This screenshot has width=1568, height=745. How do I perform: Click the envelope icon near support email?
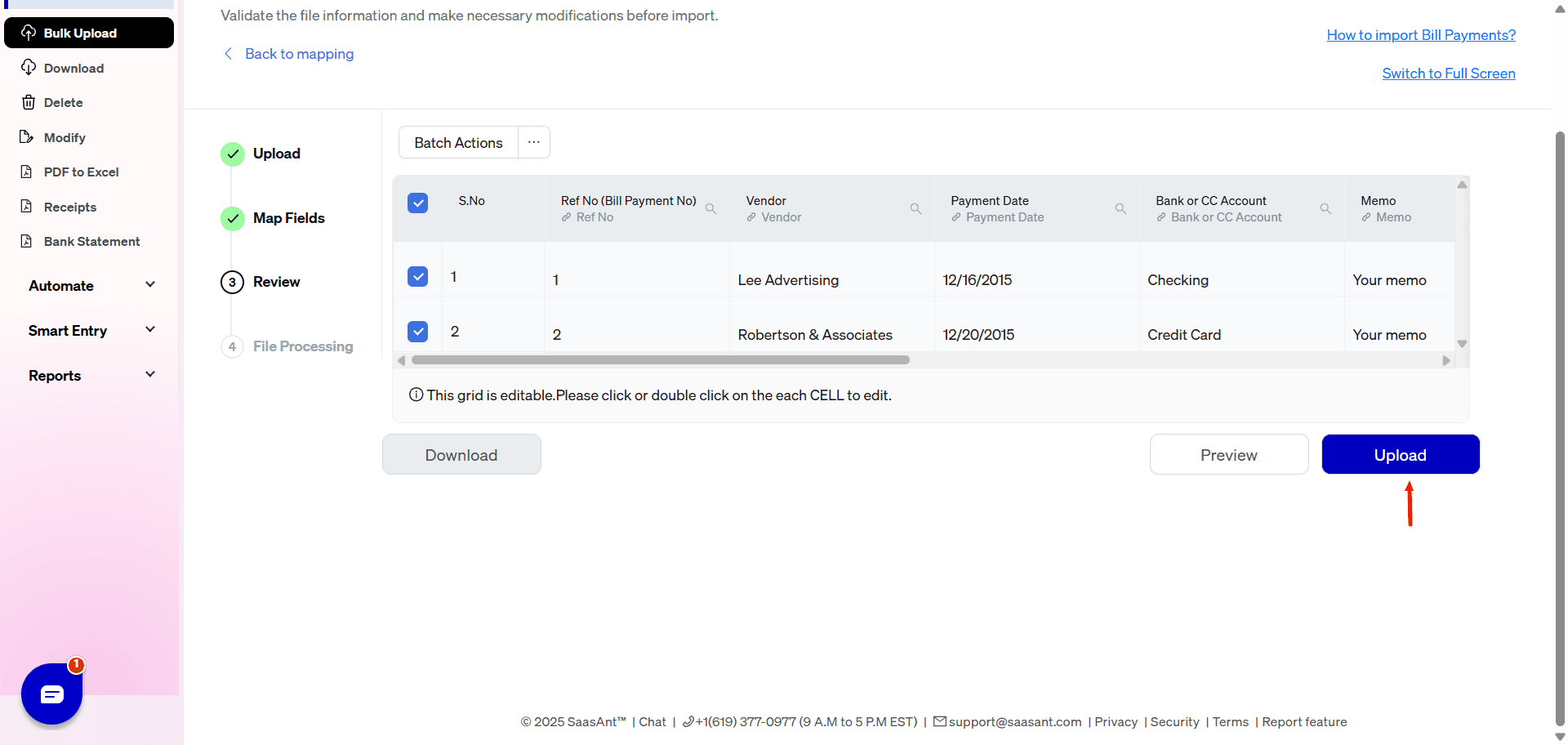pyautogui.click(x=940, y=721)
